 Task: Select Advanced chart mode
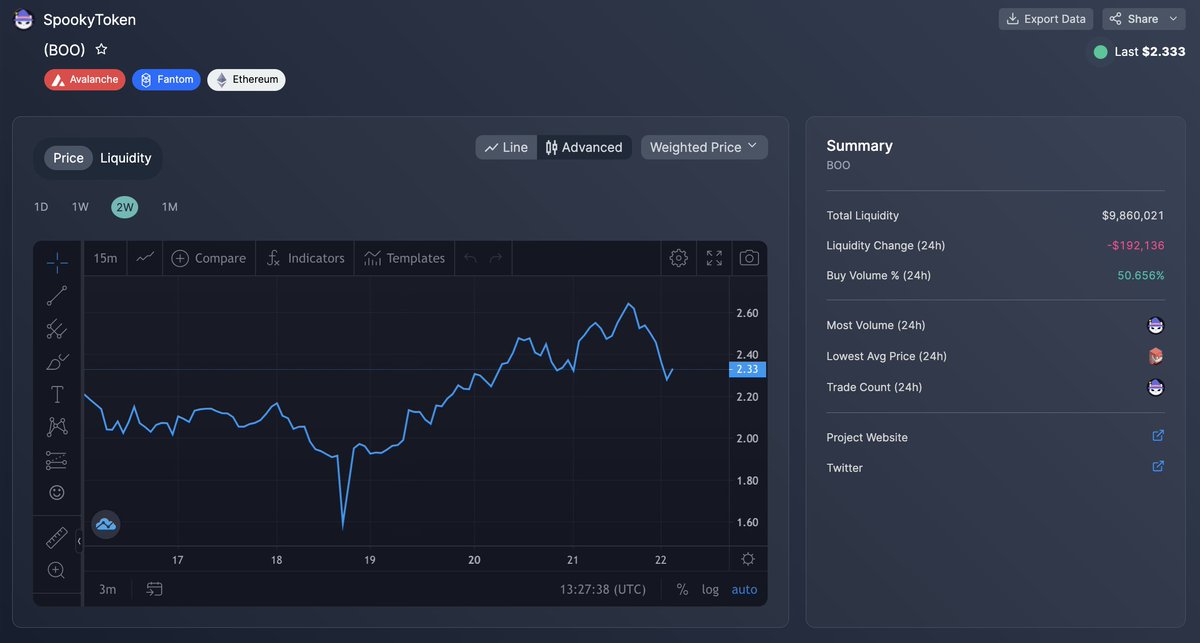pyautogui.click(x=584, y=147)
